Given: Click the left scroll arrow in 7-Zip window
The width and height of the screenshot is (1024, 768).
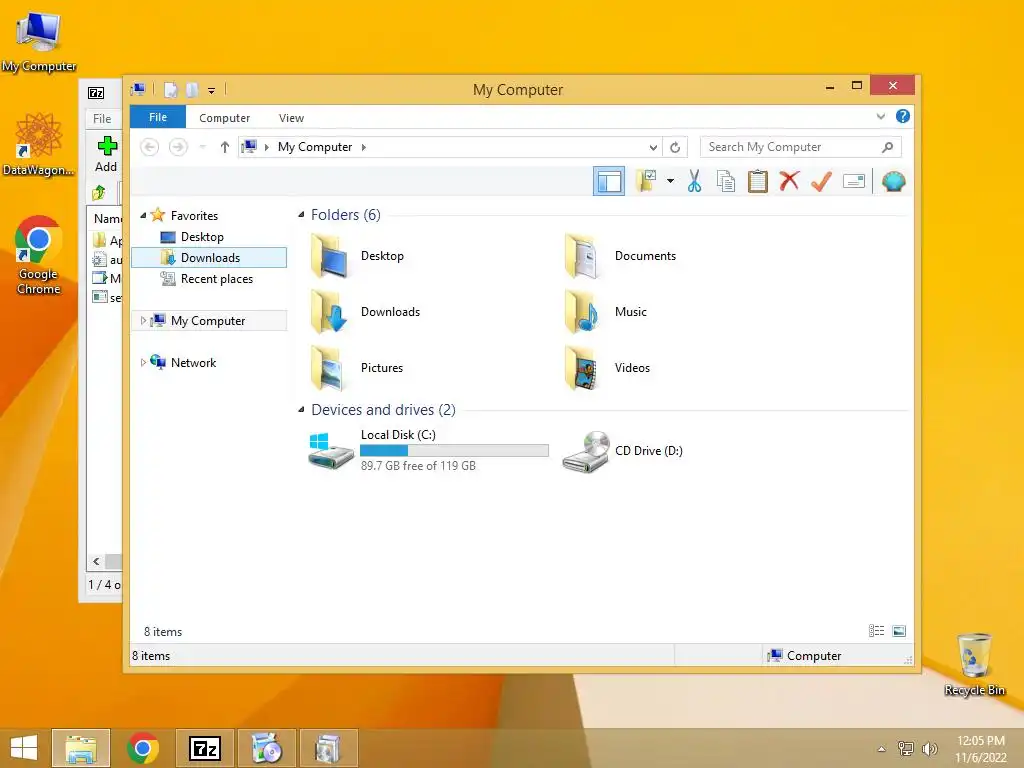Looking at the screenshot, I should point(96,561).
